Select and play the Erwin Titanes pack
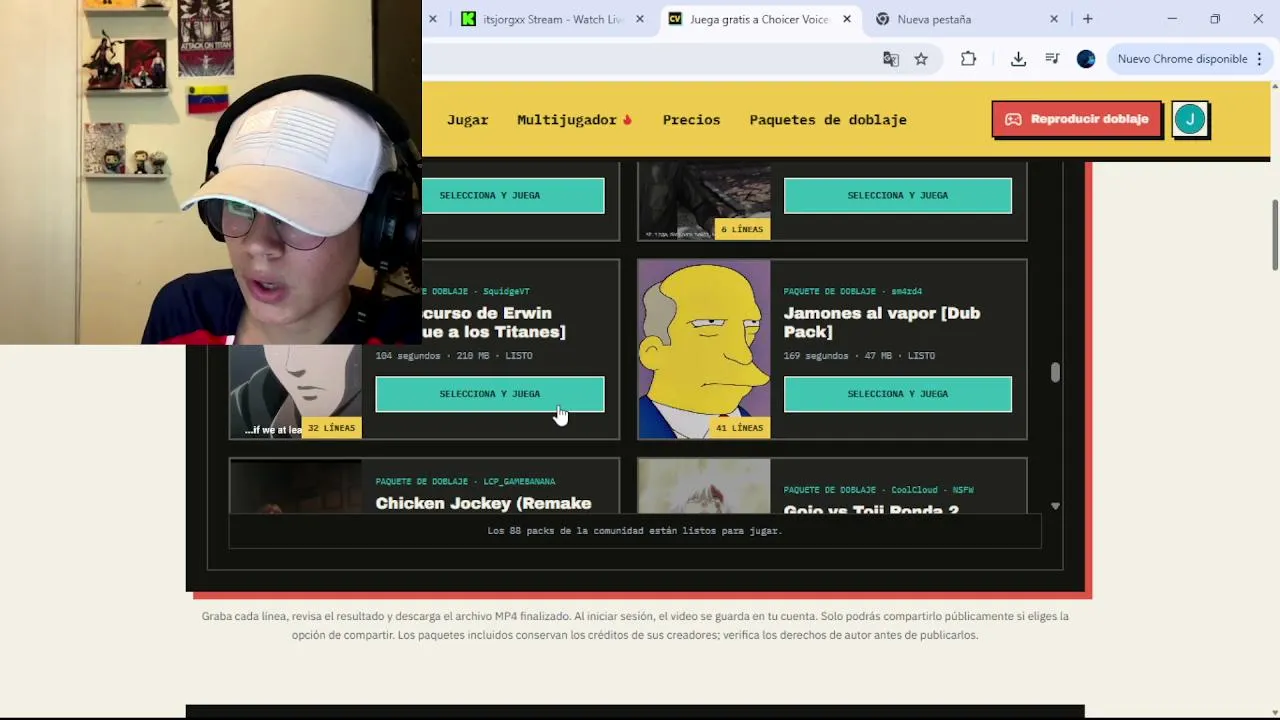 click(x=490, y=394)
